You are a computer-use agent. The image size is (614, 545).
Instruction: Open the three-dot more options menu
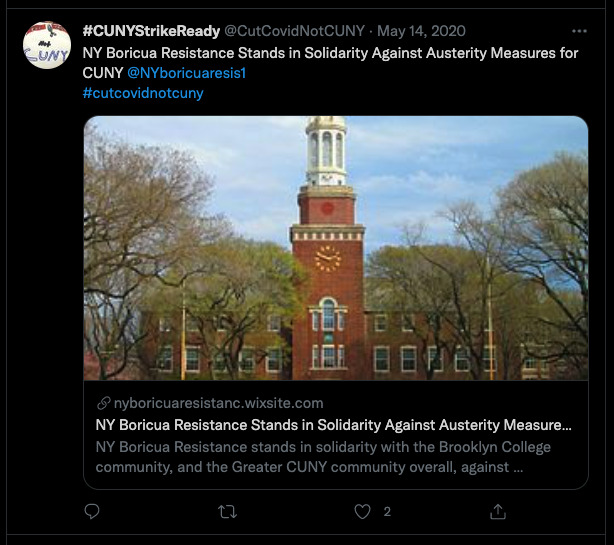(x=581, y=32)
